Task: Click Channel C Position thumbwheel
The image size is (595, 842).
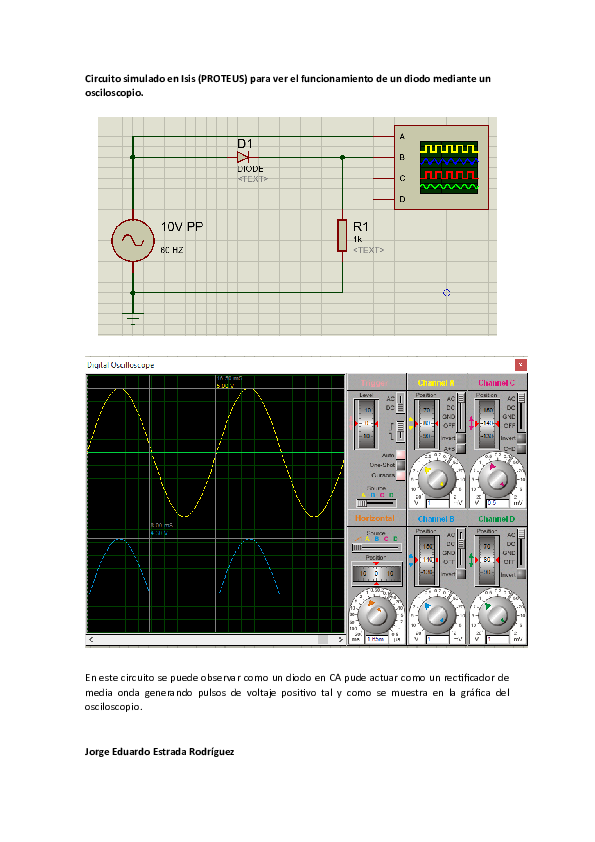Action: 487,423
